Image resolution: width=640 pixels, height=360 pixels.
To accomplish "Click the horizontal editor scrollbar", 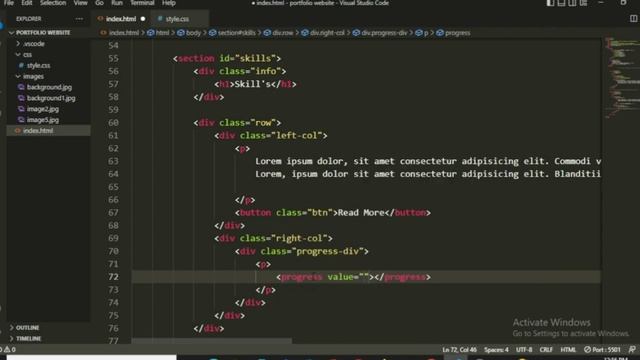I will pyautogui.click(x=211, y=340).
